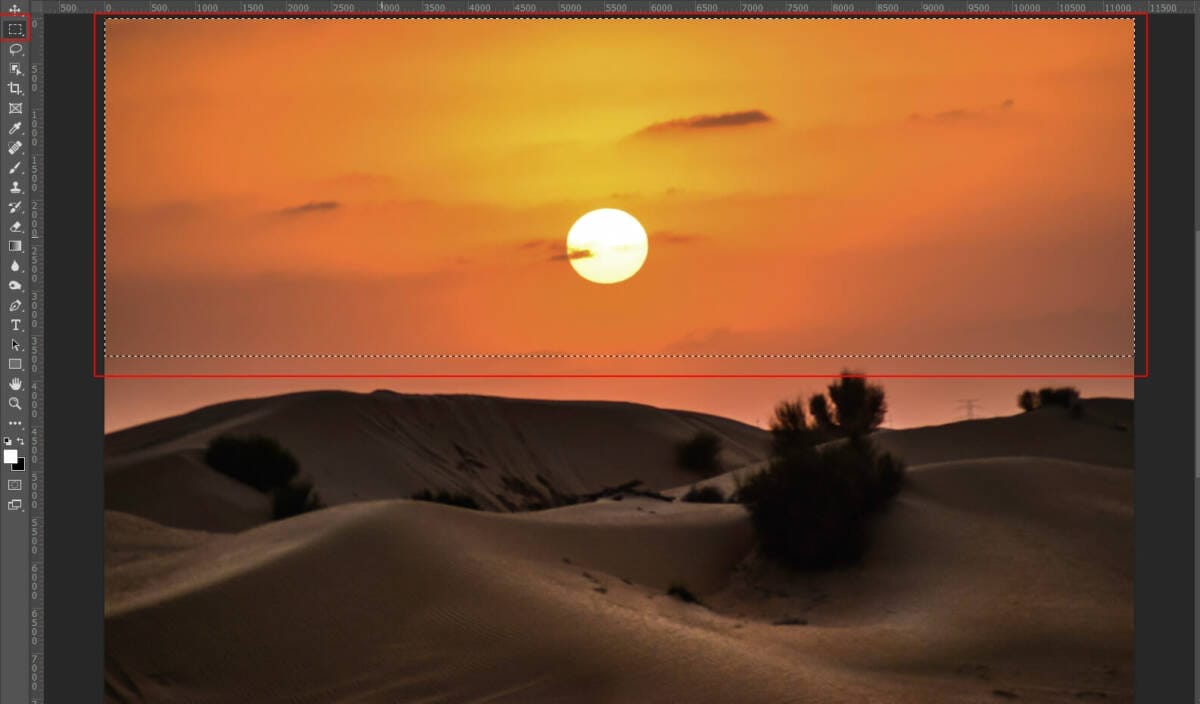Swap foreground and background colors
This screenshot has width=1200, height=704.
21,441
